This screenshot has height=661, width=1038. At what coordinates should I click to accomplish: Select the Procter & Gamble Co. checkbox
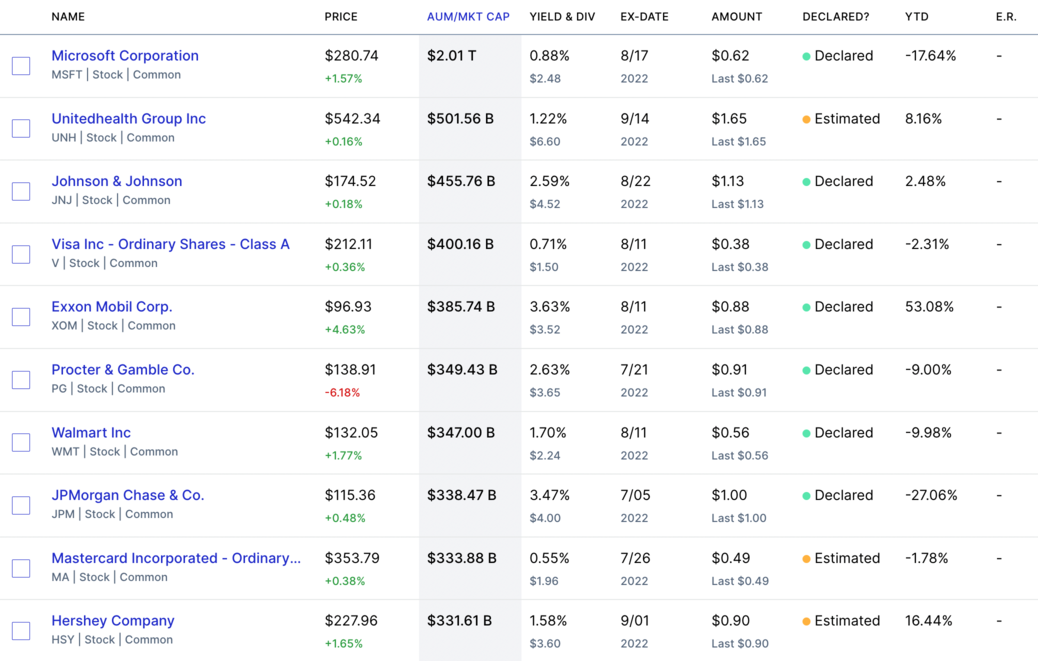(21, 379)
